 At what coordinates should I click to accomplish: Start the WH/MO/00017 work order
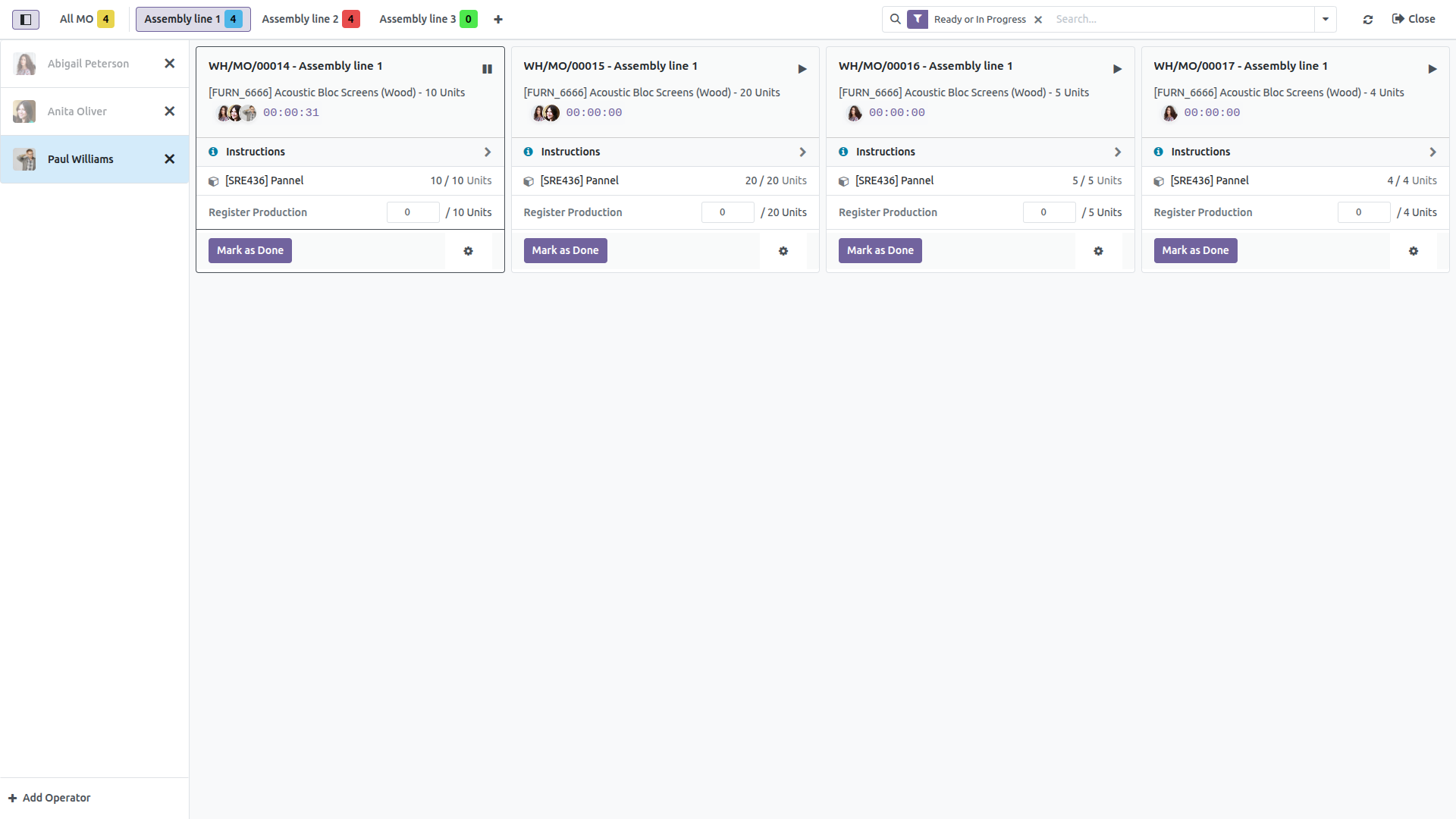point(1432,69)
